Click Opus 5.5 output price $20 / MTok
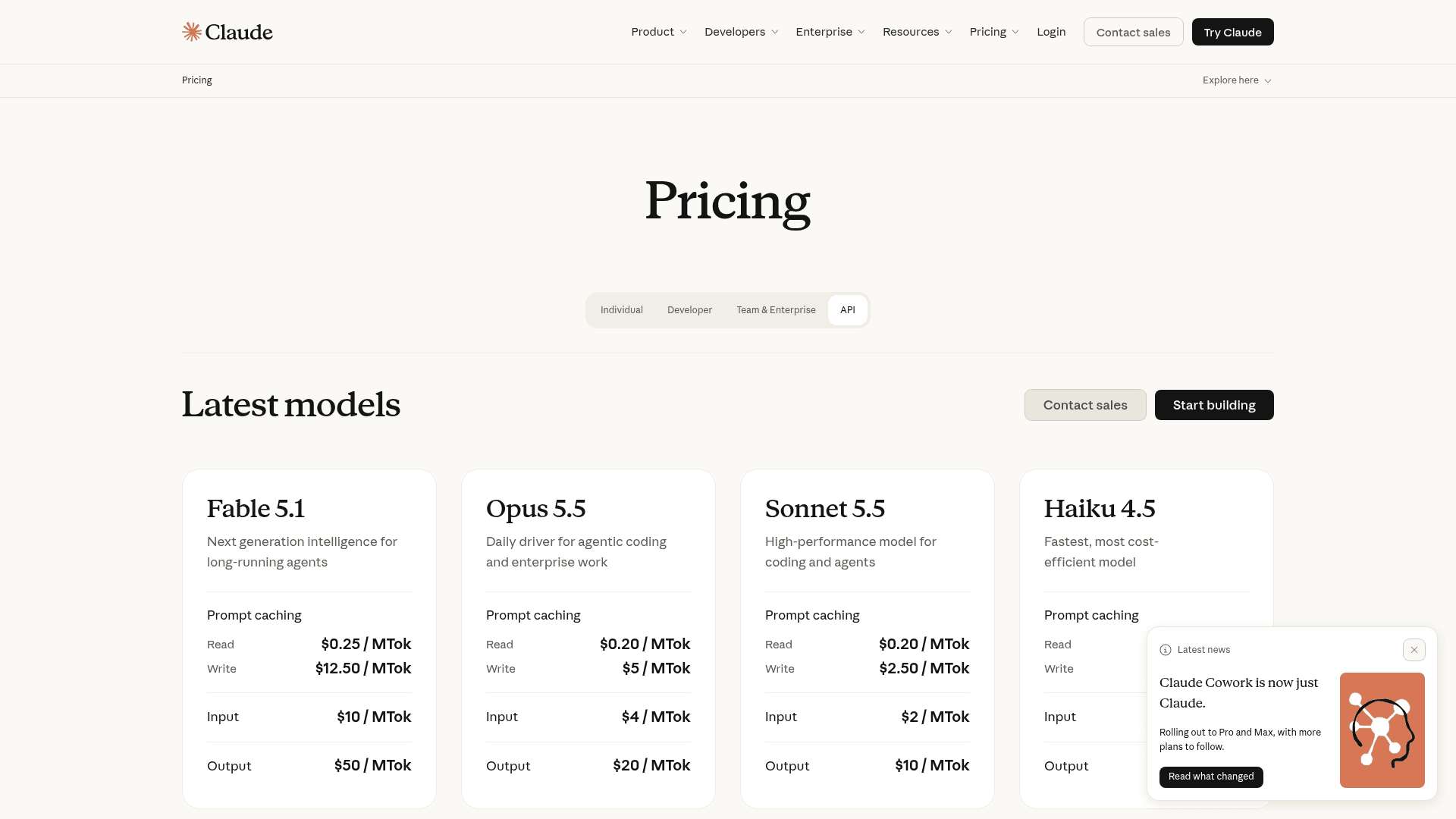Screen dimensions: 1456x819 651,766
